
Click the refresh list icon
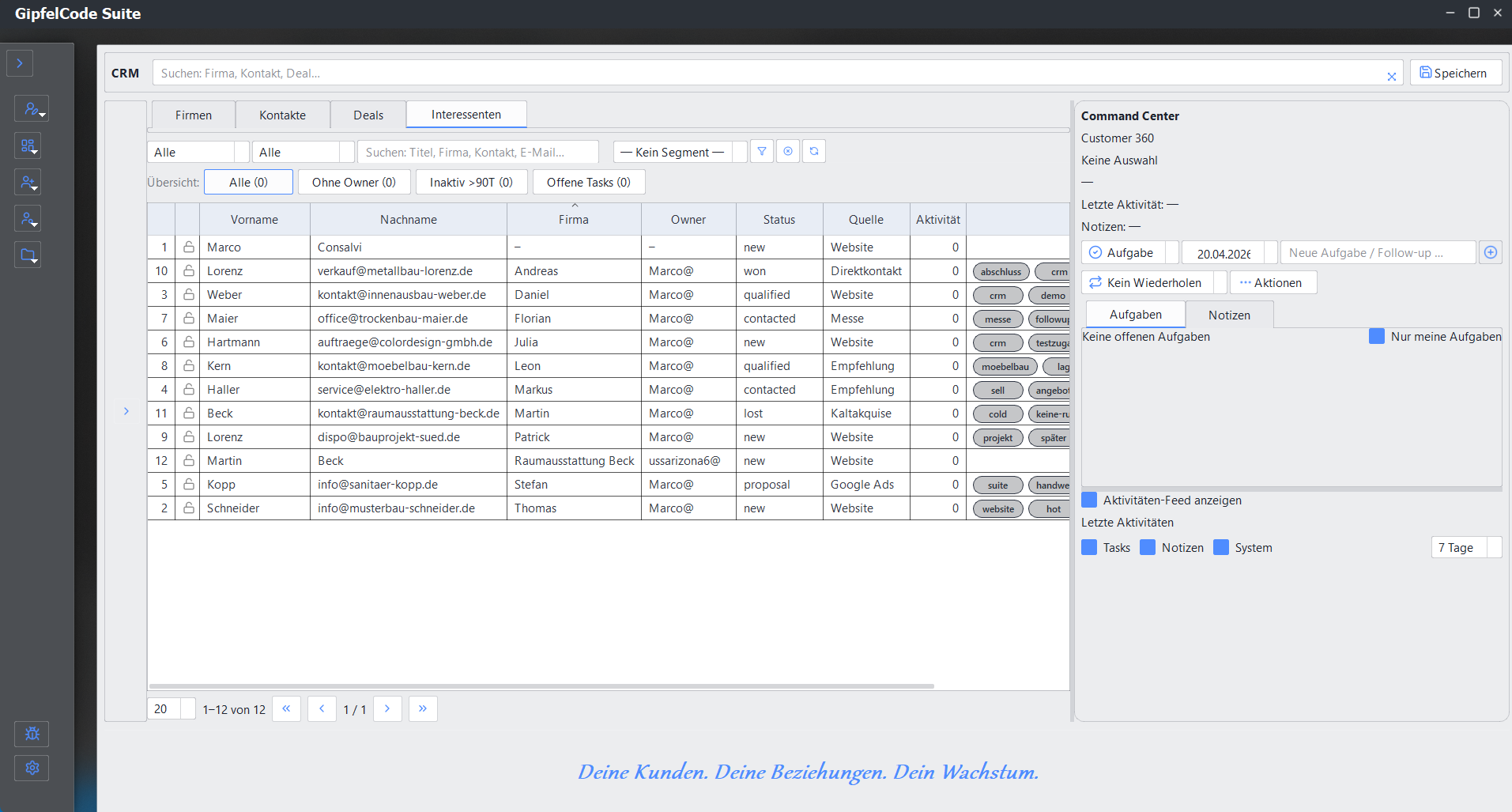point(814,151)
